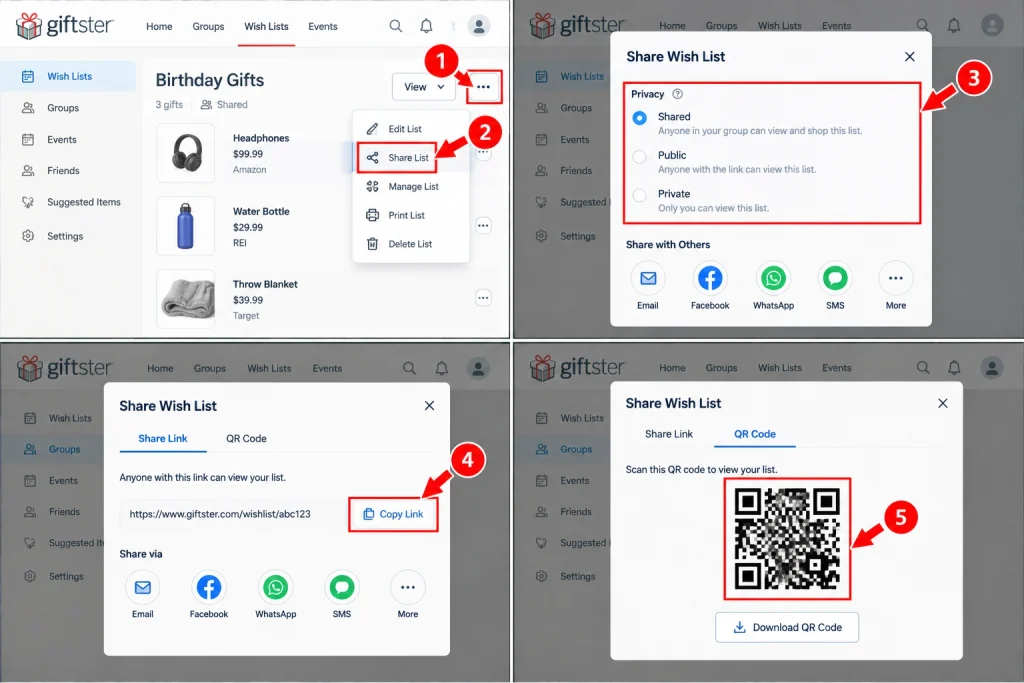Open the Water Bottle item options menu

click(483, 226)
